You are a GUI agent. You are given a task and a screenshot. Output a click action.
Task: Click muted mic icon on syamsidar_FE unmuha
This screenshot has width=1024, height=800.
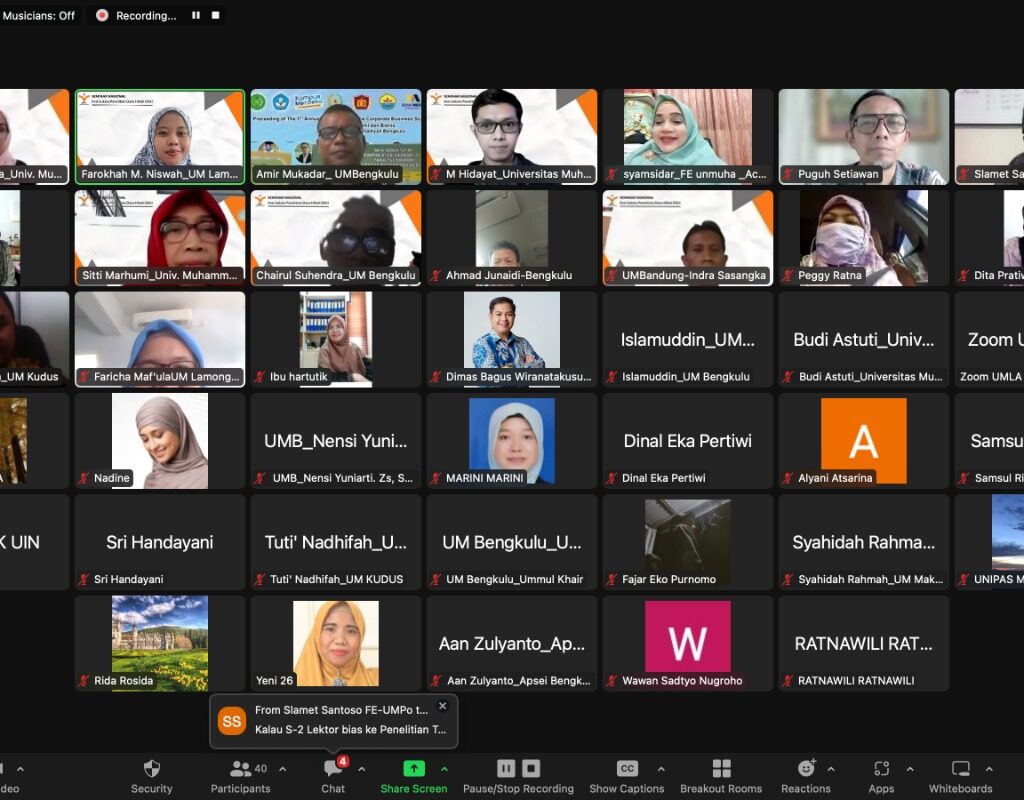click(x=612, y=174)
